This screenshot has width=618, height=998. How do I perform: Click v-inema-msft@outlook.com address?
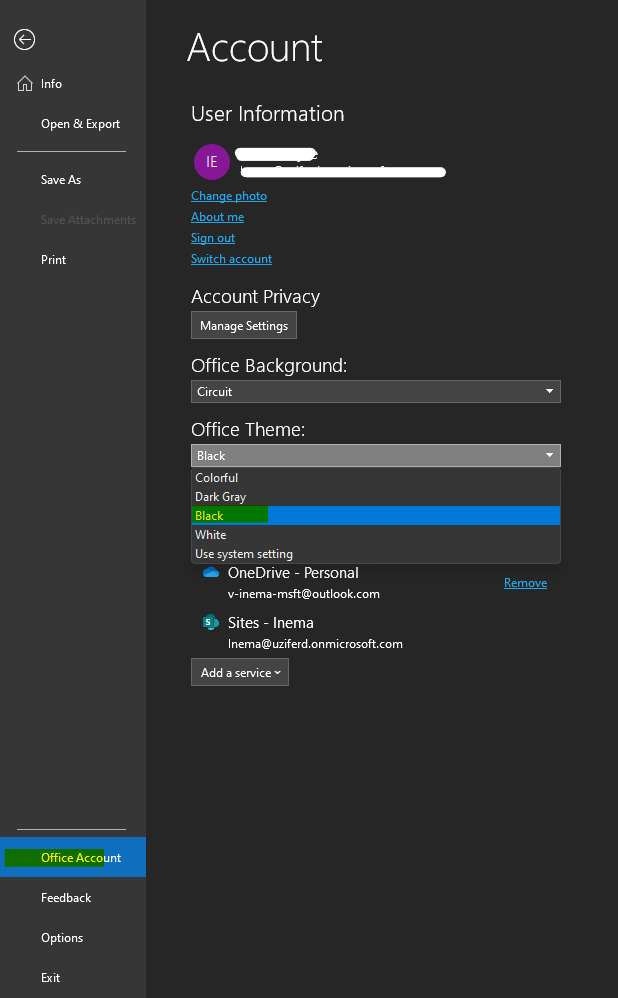pyautogui.click(x=304, y=594)
